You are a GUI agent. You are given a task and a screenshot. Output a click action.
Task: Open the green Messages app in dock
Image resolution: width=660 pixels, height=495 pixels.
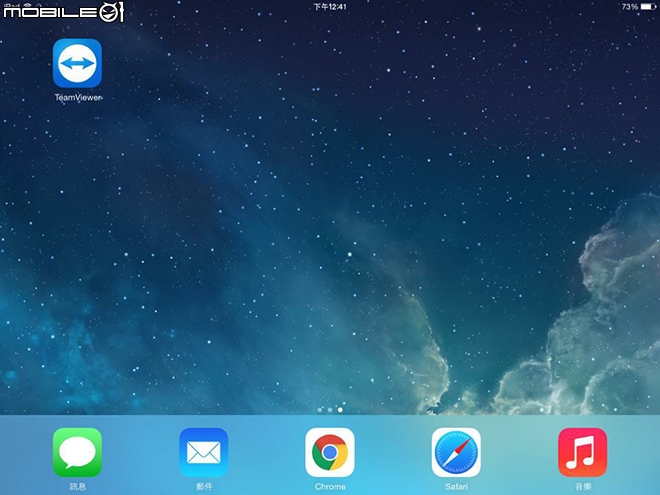point(77,452)
